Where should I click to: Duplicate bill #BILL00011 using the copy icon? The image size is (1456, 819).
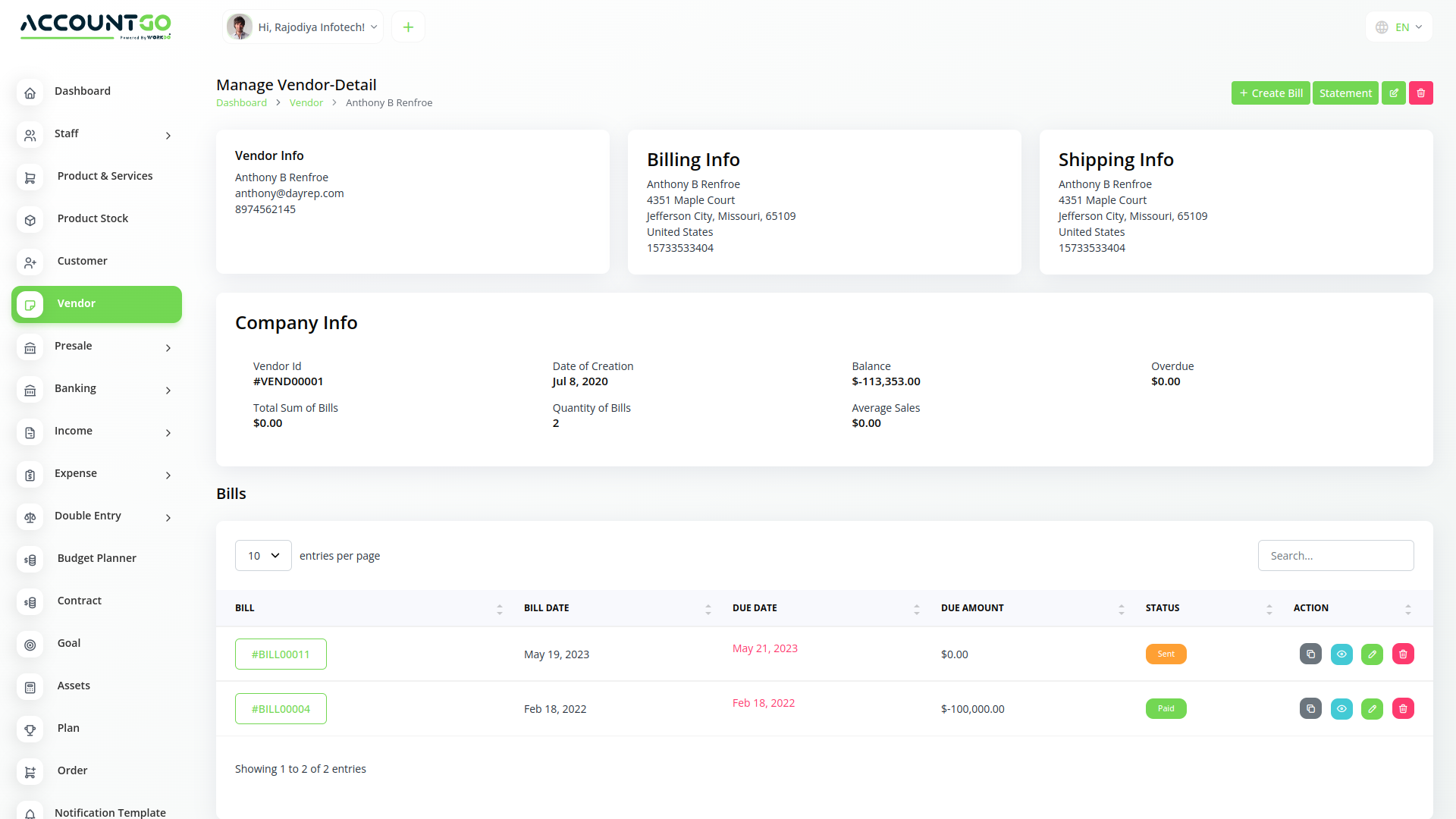point(1310,654)
